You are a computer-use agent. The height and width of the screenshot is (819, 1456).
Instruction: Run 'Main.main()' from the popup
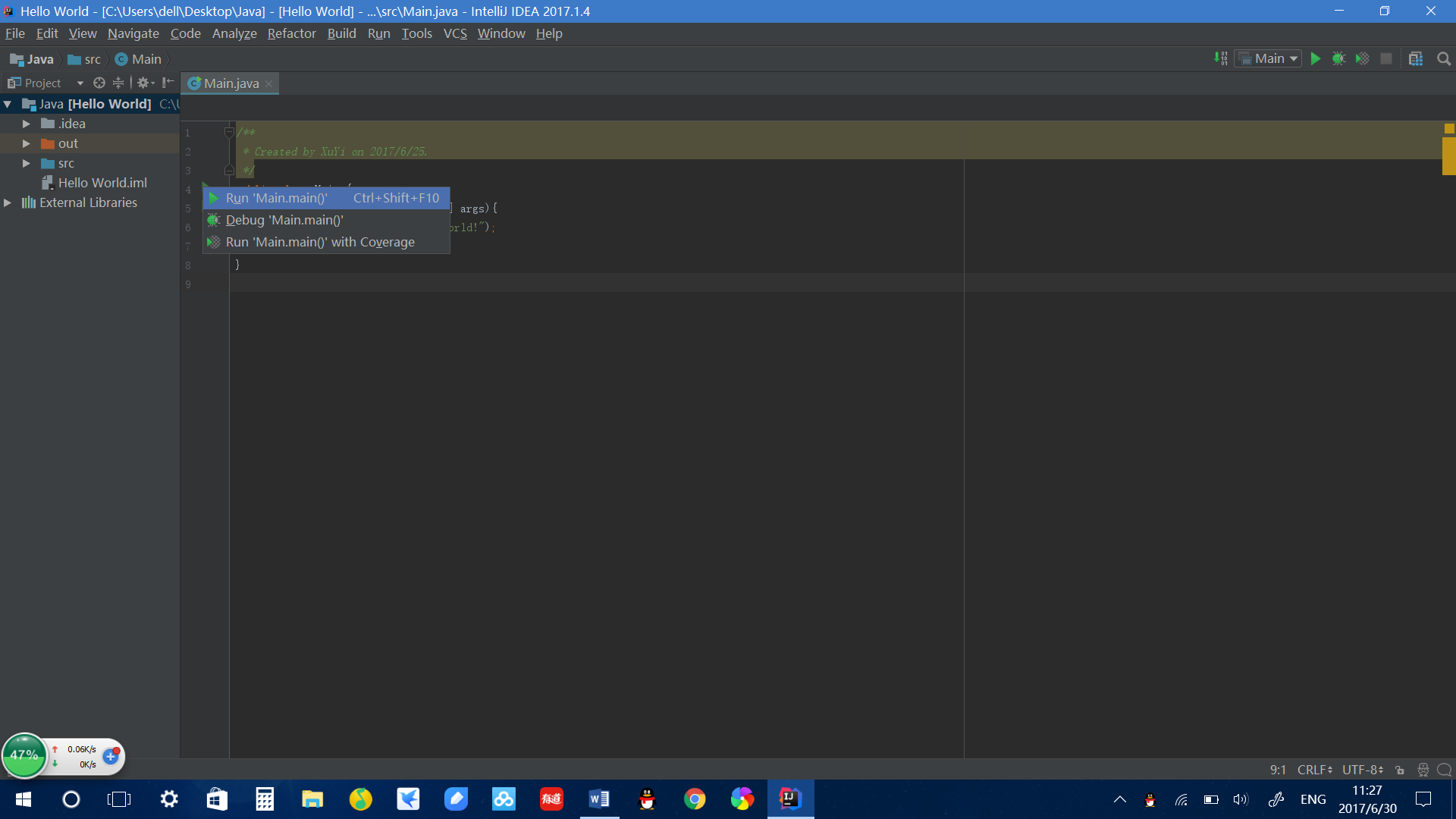[277, 198]
